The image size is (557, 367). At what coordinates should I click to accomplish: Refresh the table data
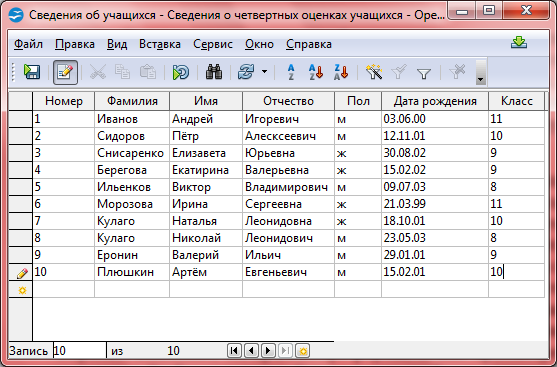(x=246, y=72)
